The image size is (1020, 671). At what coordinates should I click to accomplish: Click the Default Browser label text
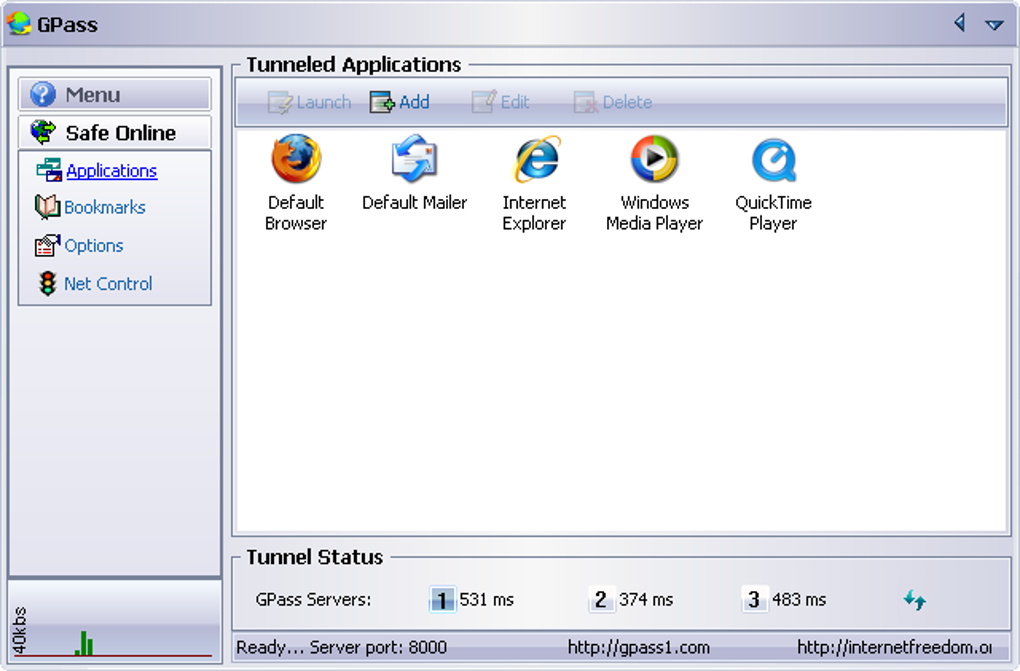pyautogui.click(x=296, y=213)
